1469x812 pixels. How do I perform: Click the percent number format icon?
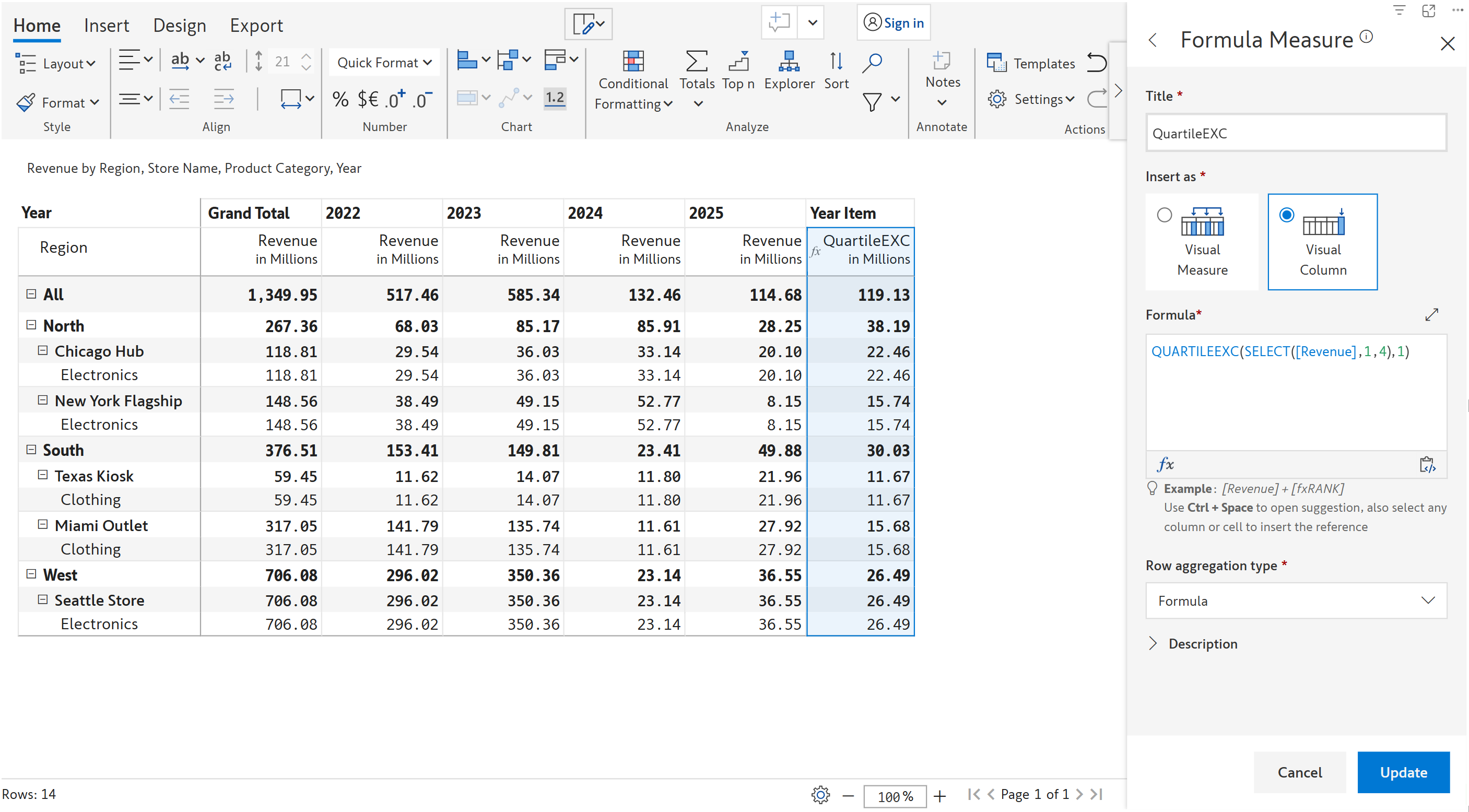tap(340, 100)
